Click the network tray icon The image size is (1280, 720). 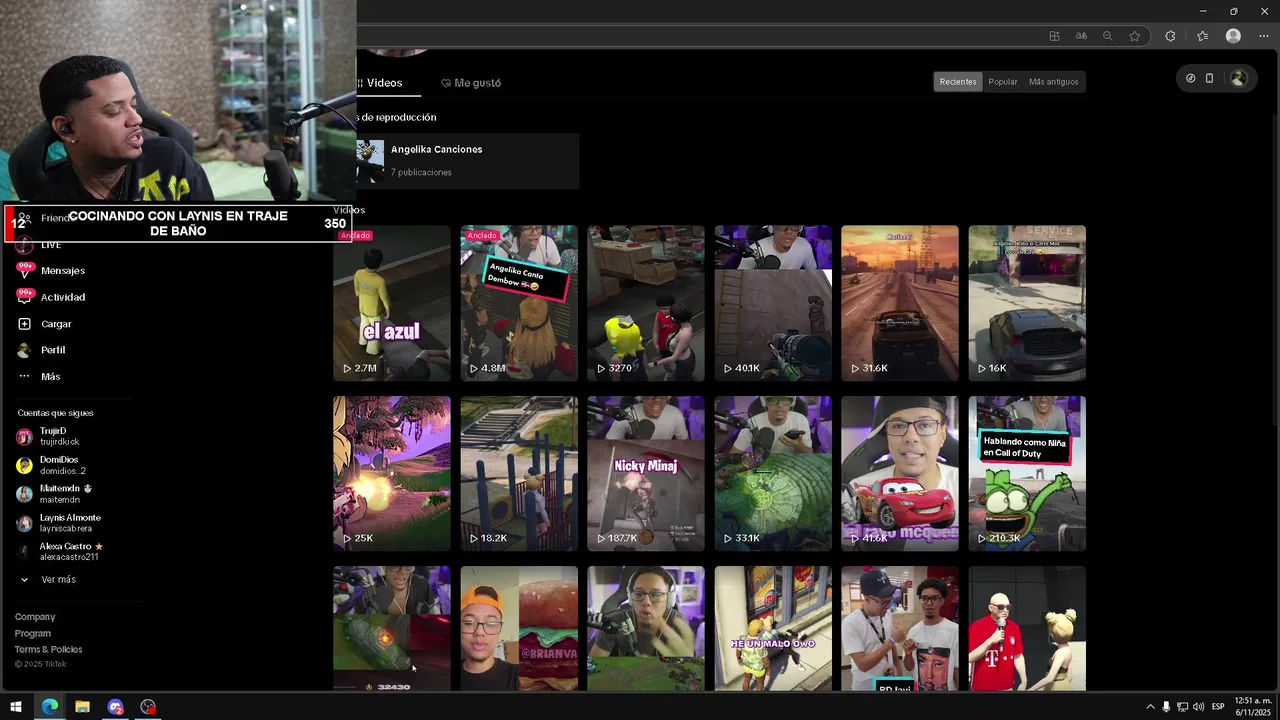tap(1182, 707)
